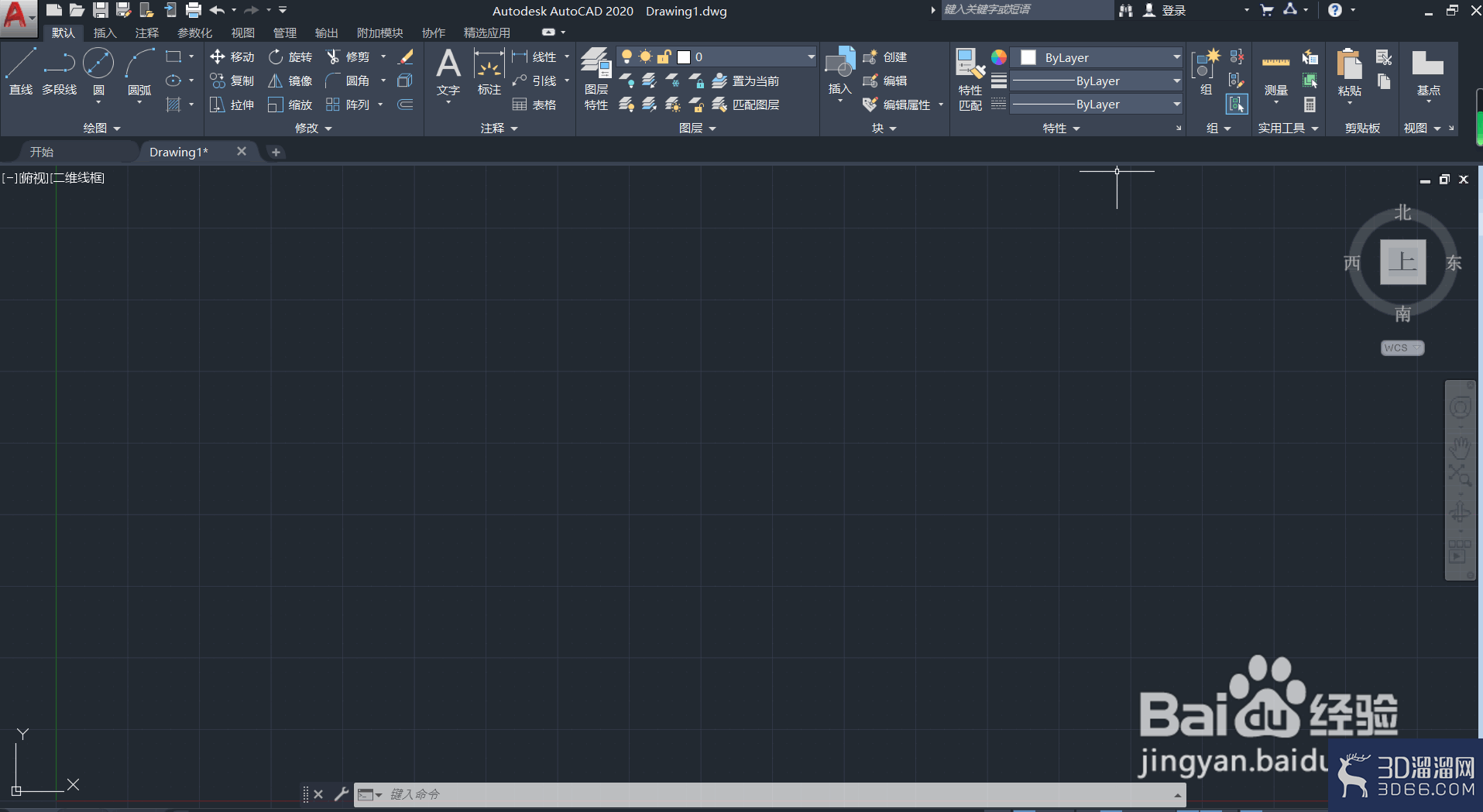Toggle layer 0 lock padlock icon
The width and height of the screenshot is (1483, 812).
pyautogui.click(x=664, y=57)
